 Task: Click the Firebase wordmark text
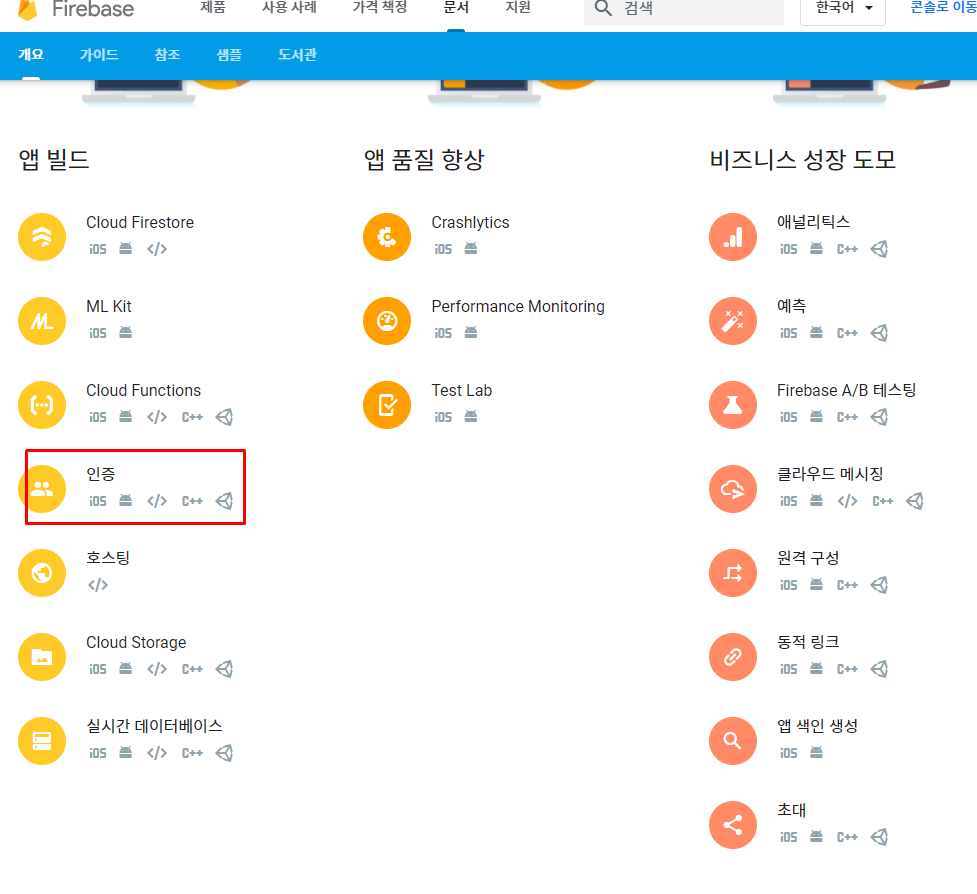pyautogui.click(x=93, y=9)
